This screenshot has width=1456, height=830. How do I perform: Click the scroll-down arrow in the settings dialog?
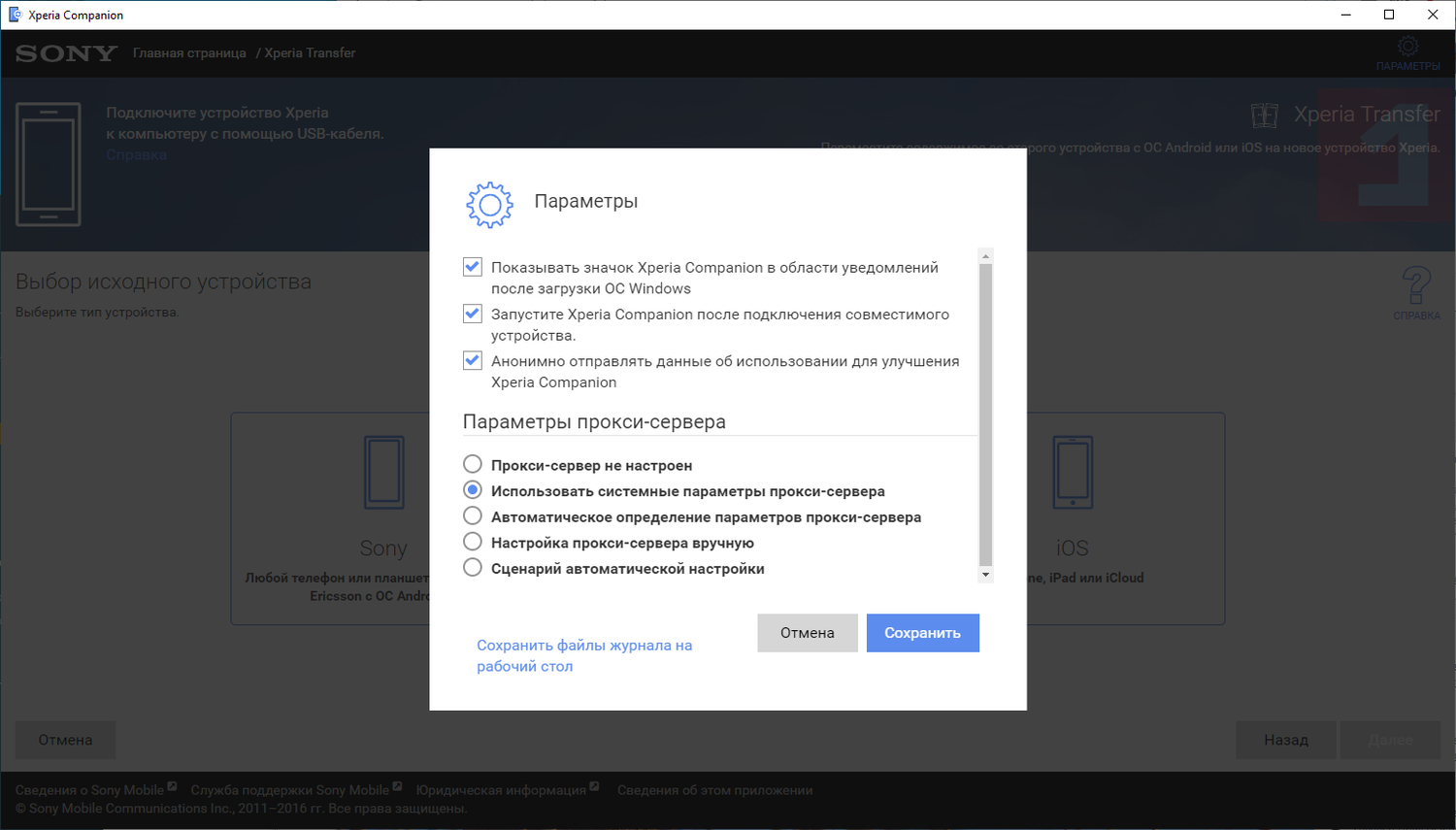click(985, 575)
